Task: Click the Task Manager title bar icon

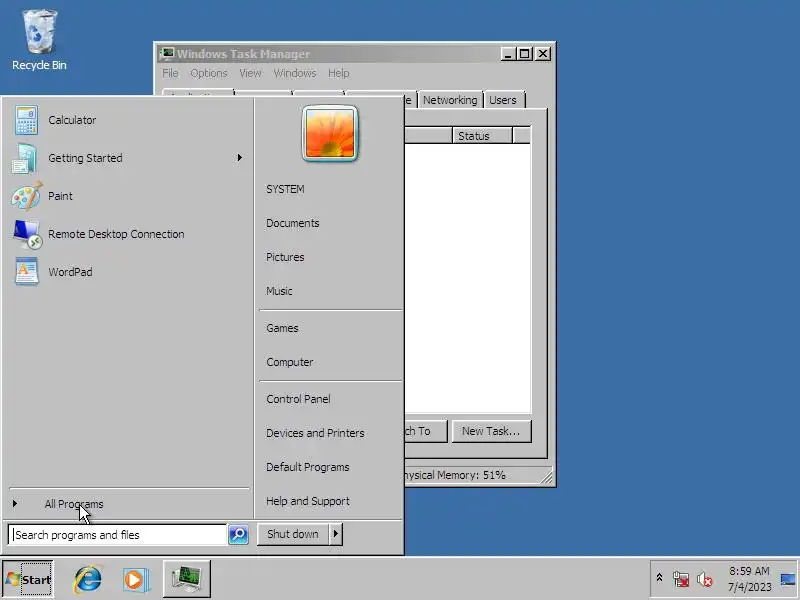Action: pyautogui.click(x=167, y=54)
